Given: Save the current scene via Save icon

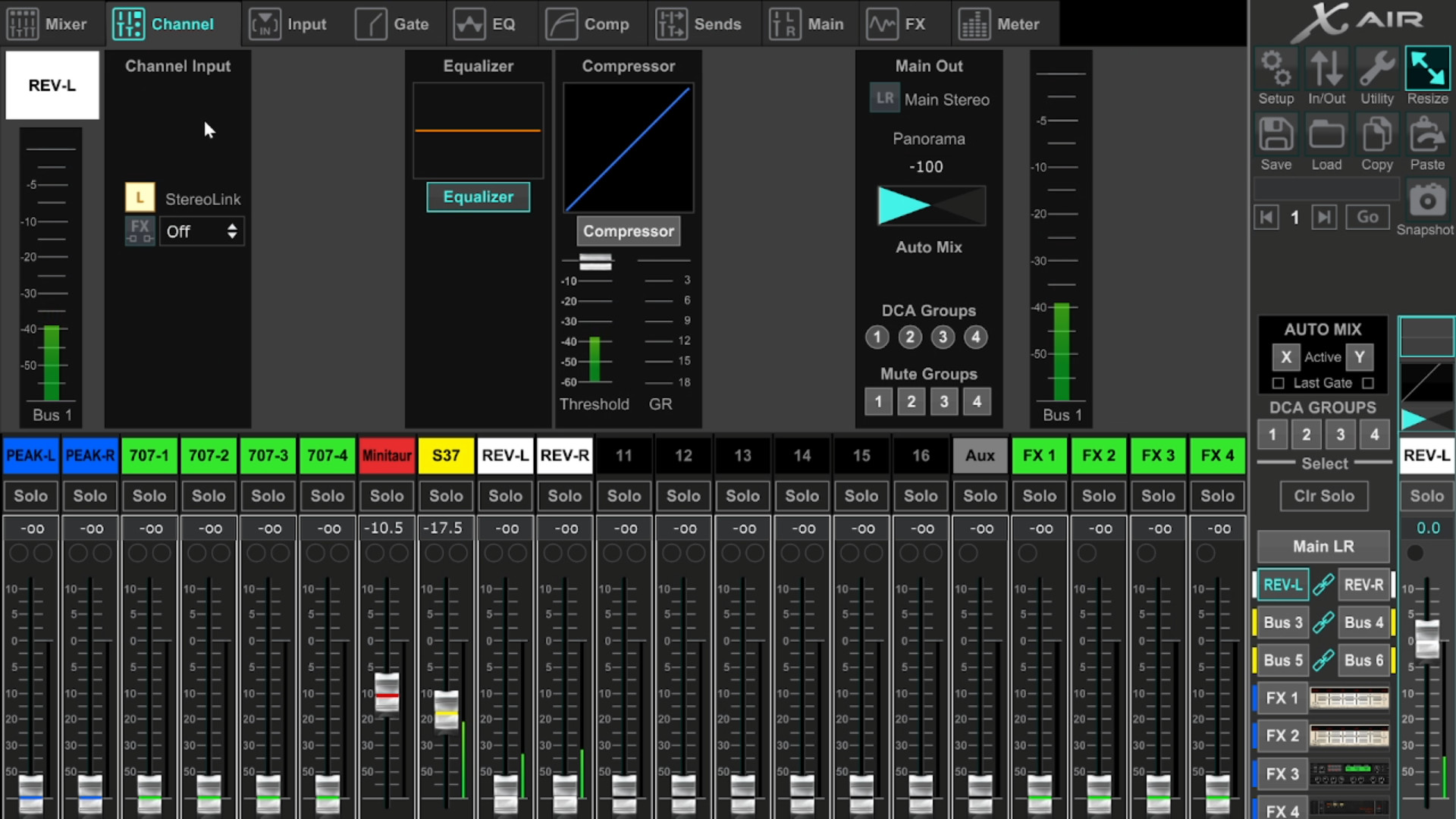Looking at the screenshot, I should click(1276, 133).
